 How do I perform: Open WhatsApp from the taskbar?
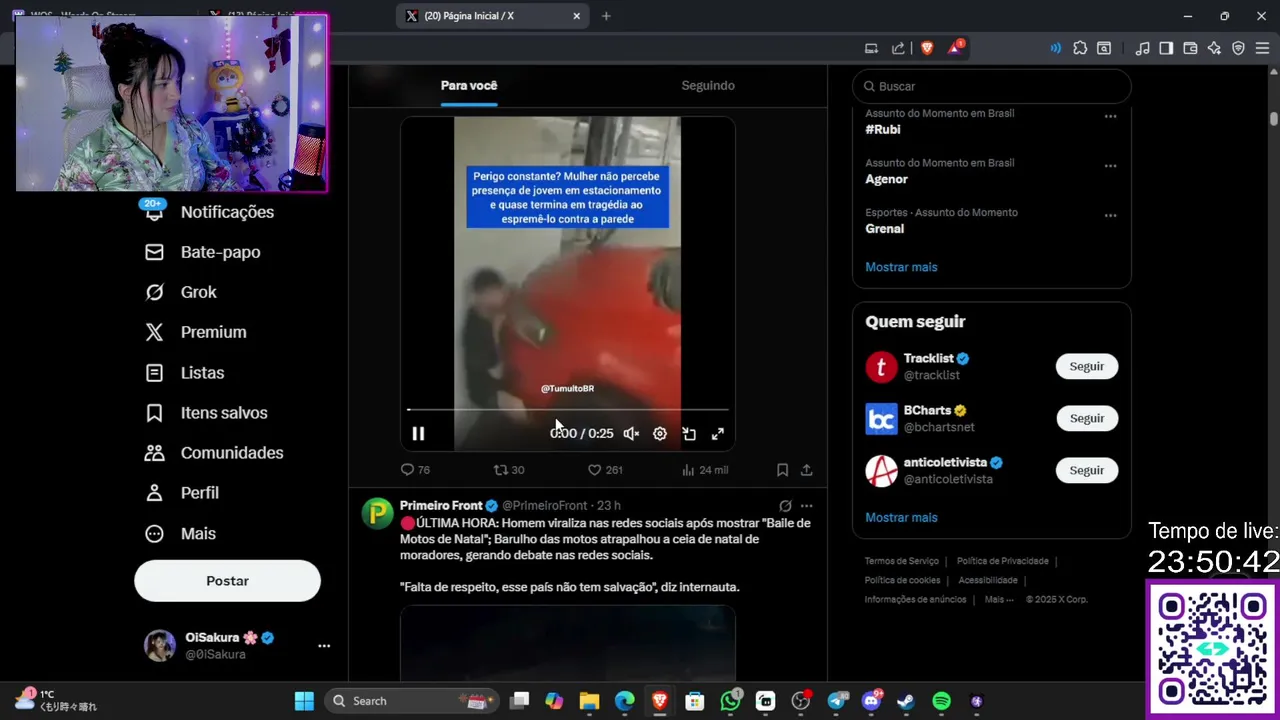[731, 701]
